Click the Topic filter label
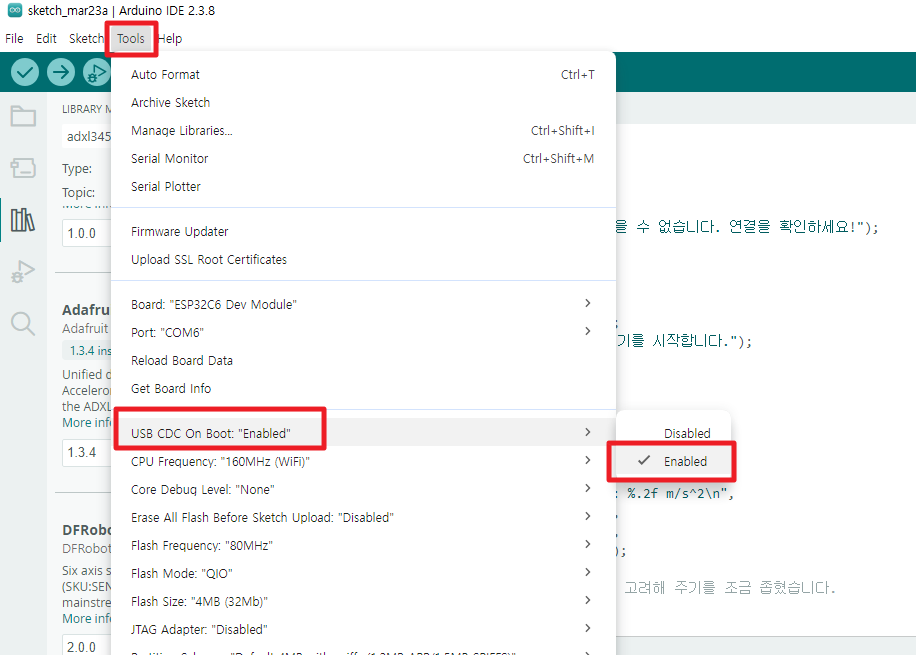This screenshot has width=916, height=655. tap(78, 192)
